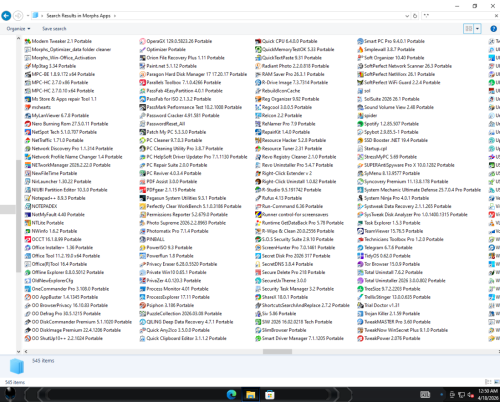Select Reg Organizer 9.92 Portable
This screenshot has height=402, width=500.
(287, 99)
